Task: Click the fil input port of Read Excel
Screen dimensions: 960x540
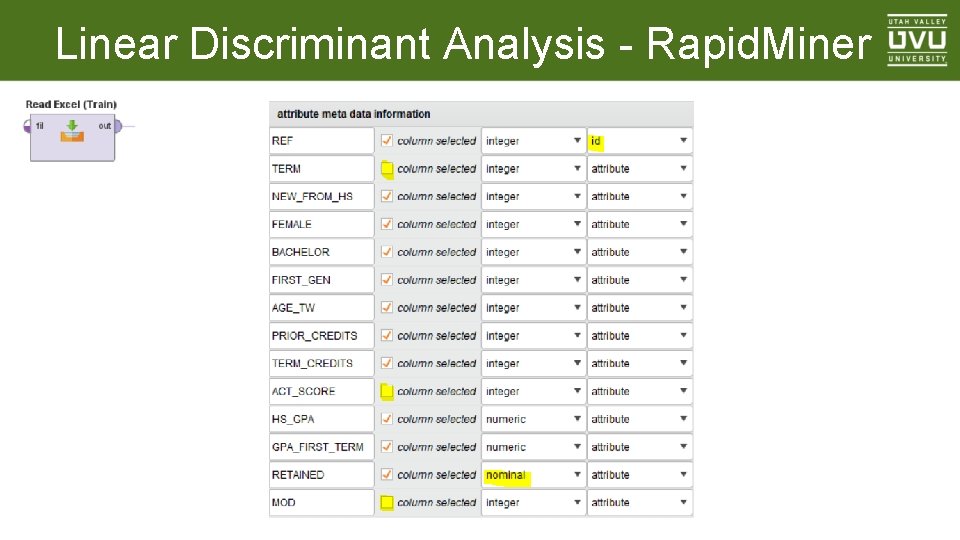Action: (28, 126)
